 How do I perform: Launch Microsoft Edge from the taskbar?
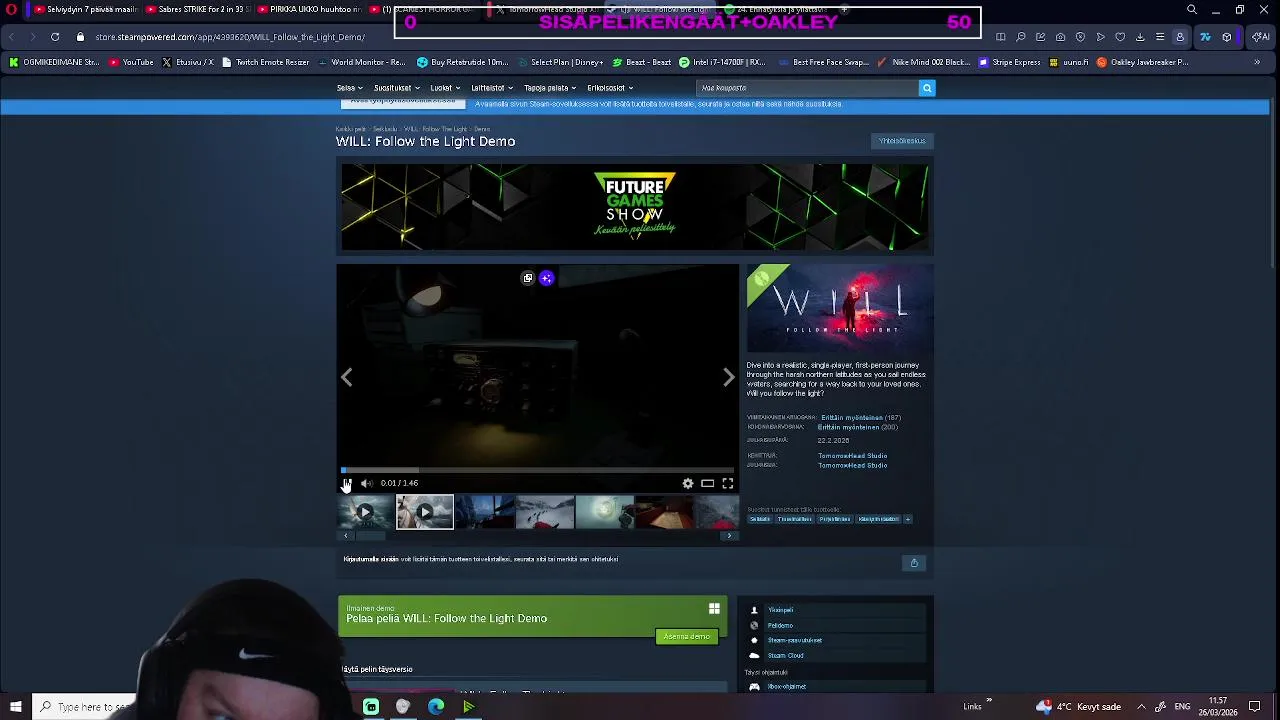pos(436,707)
